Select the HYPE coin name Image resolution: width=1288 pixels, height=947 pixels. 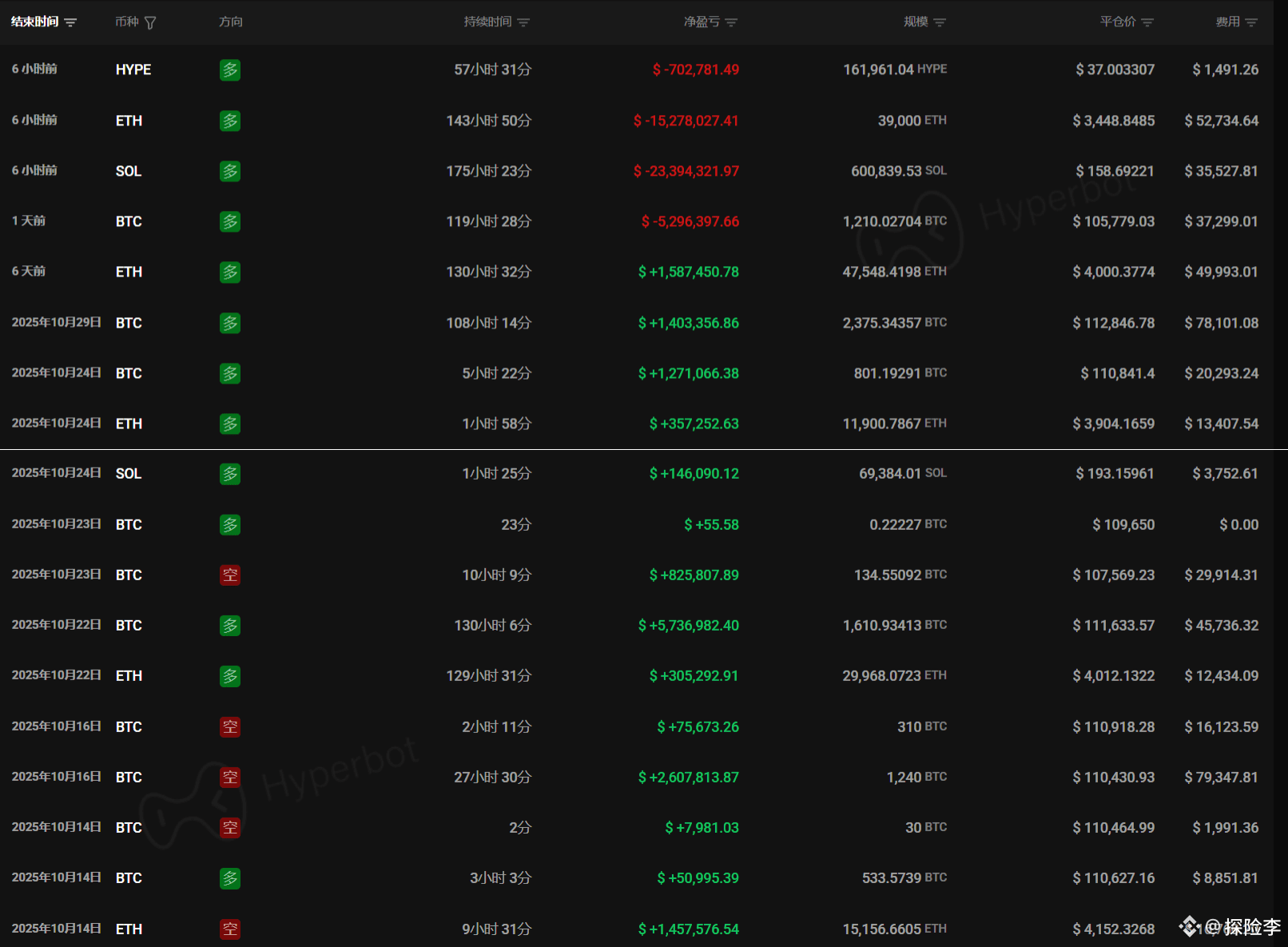pos(133,70)
